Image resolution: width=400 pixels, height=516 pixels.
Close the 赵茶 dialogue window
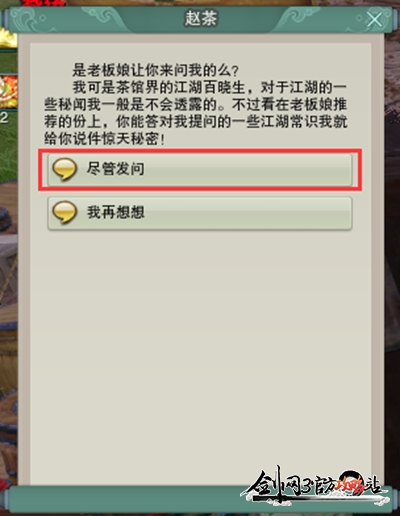[x=374, y=19]
